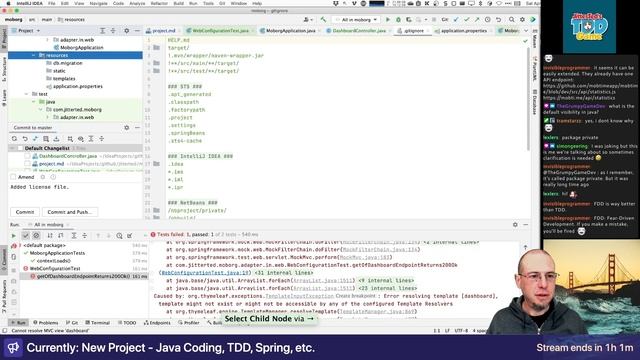Collapse all nodes in Project panel header

tap(113, 31)
